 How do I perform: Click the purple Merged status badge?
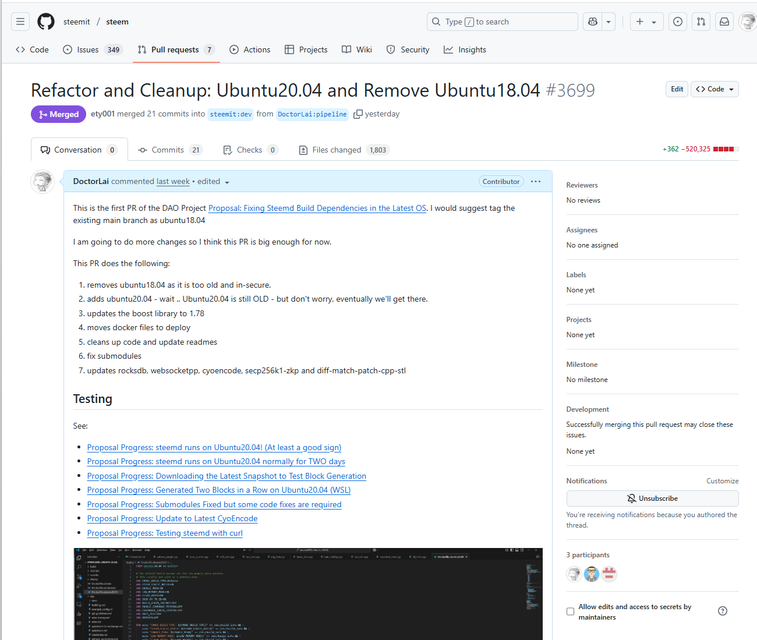[58, 114]
